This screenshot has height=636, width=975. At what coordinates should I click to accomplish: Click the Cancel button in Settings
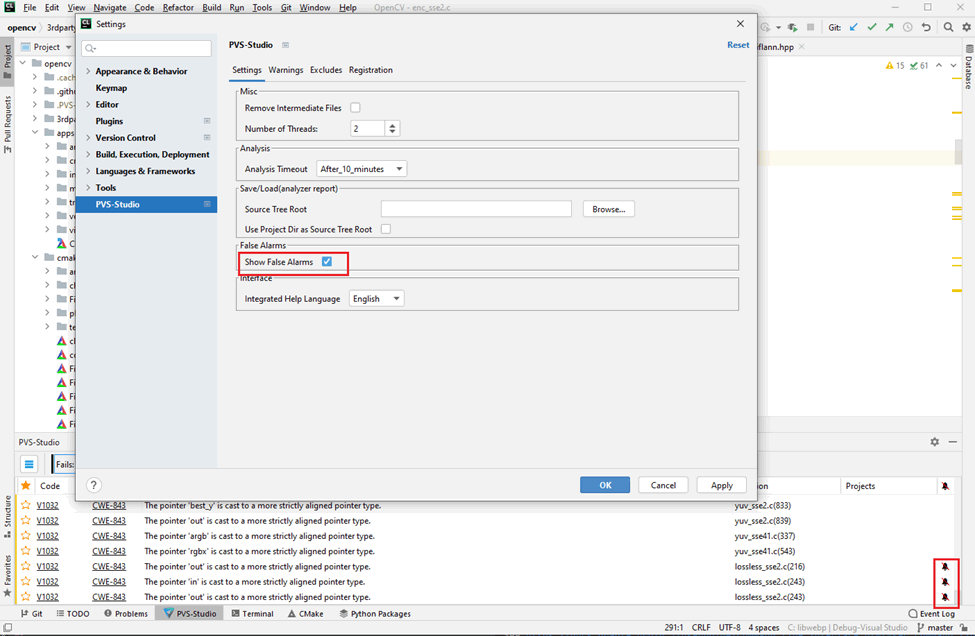(663, 485)
